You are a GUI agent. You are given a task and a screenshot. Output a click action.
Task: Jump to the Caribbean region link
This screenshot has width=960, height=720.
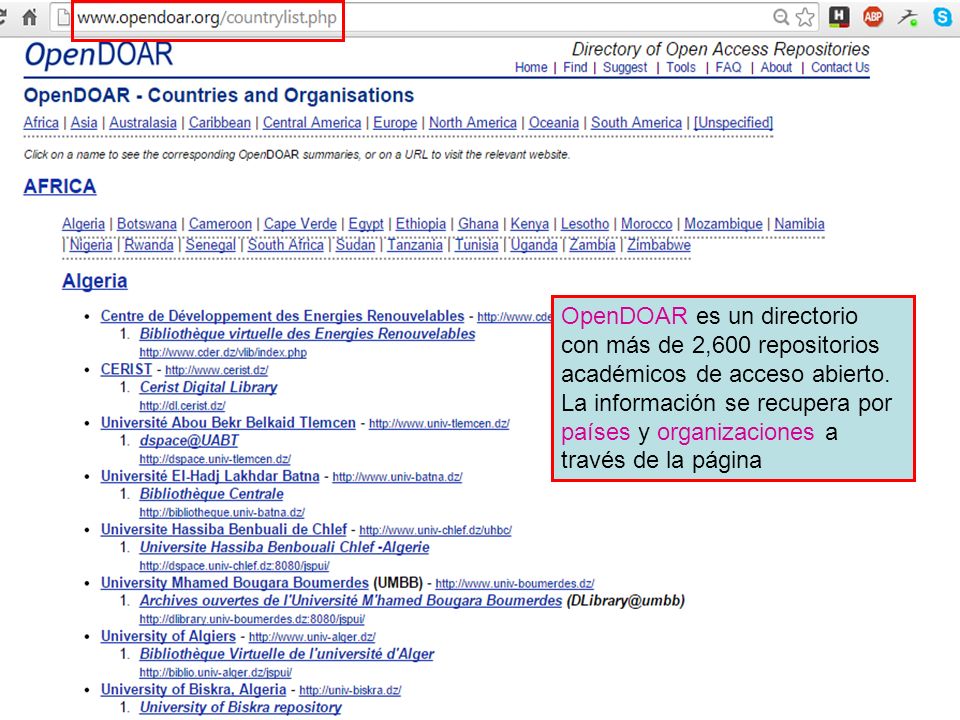[220, 122]
